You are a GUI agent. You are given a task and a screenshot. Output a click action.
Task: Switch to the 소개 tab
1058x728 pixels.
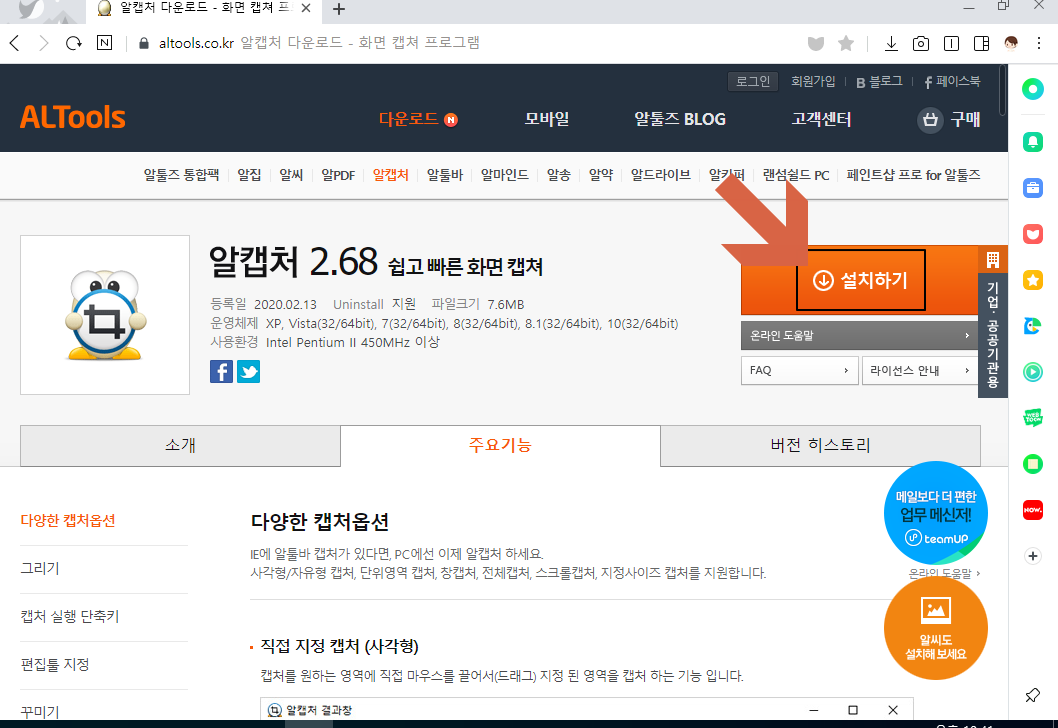[x=180, y=445]
